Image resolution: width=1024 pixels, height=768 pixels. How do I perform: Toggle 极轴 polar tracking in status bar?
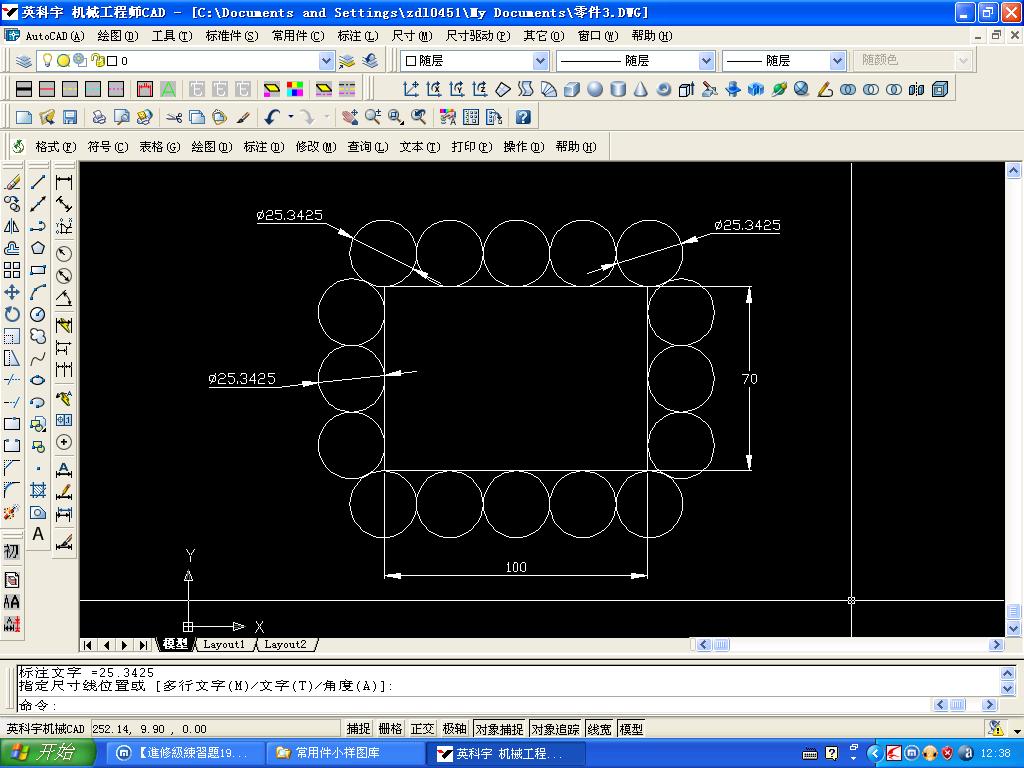tap(454, 729)
